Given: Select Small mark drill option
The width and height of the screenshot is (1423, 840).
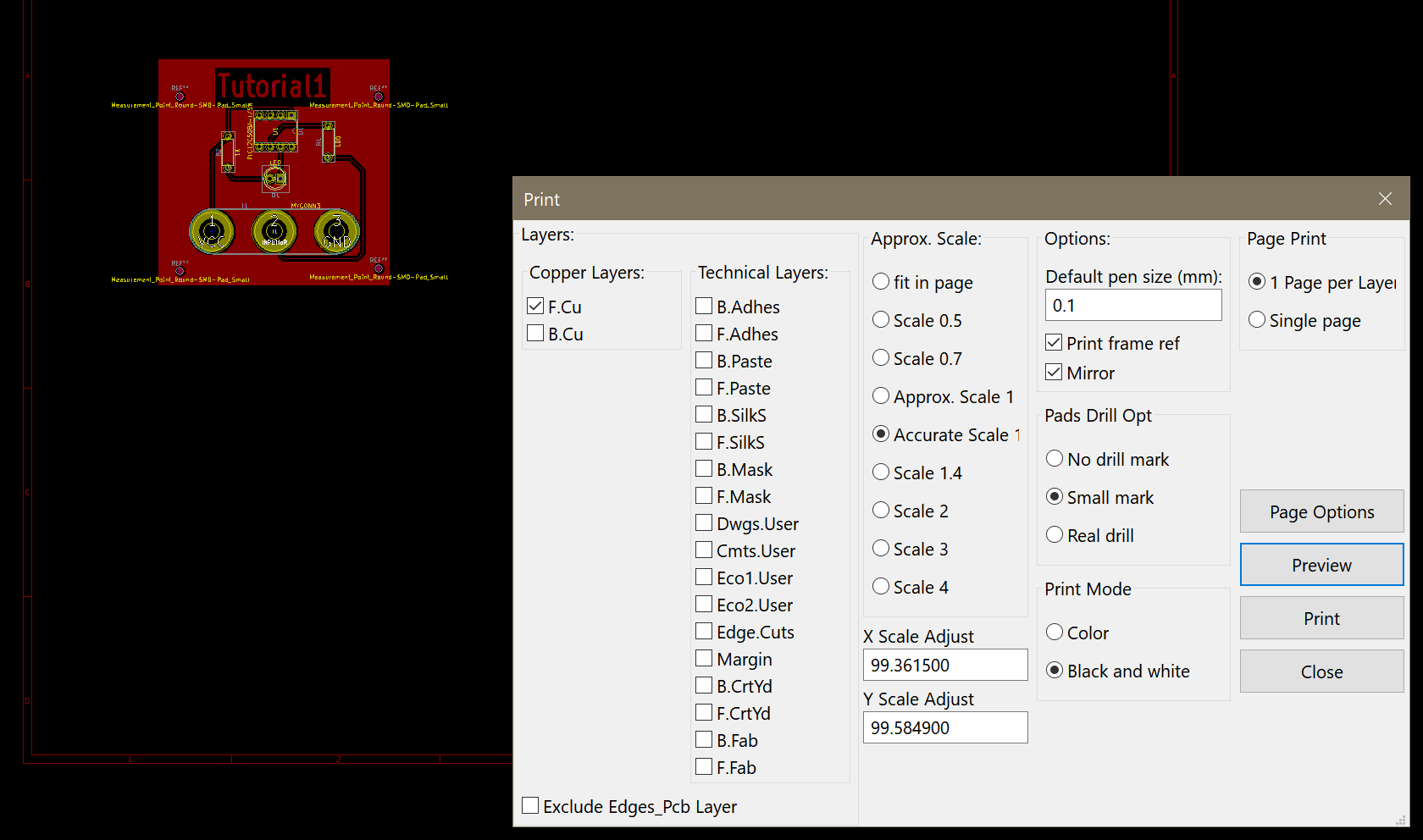Looking at the screenshot, I should [x=1055, y=497].
